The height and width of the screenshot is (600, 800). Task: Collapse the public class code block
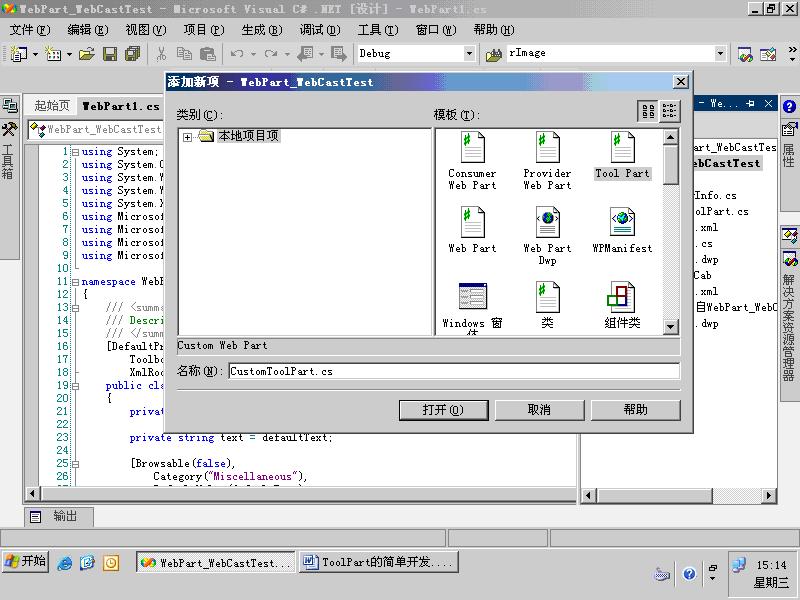(x=76, y=386)
